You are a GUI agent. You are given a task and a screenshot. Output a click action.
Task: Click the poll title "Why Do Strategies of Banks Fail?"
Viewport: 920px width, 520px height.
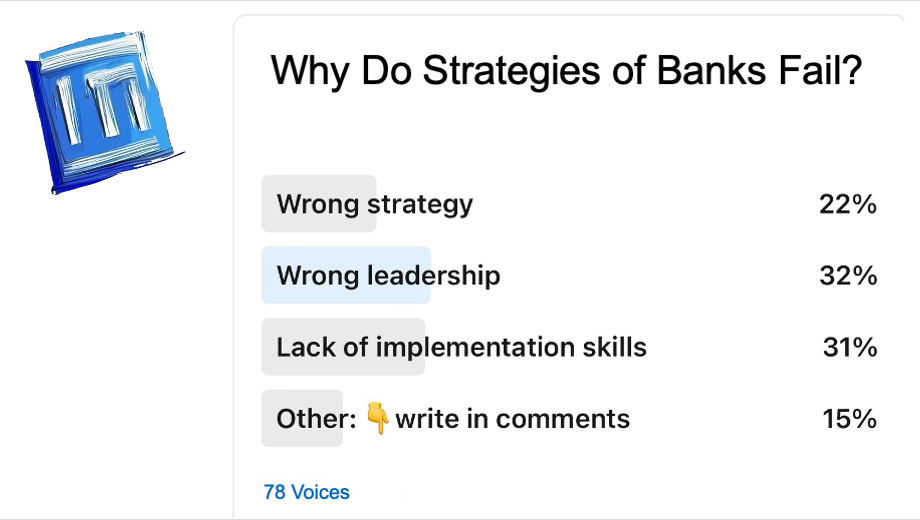566,71
